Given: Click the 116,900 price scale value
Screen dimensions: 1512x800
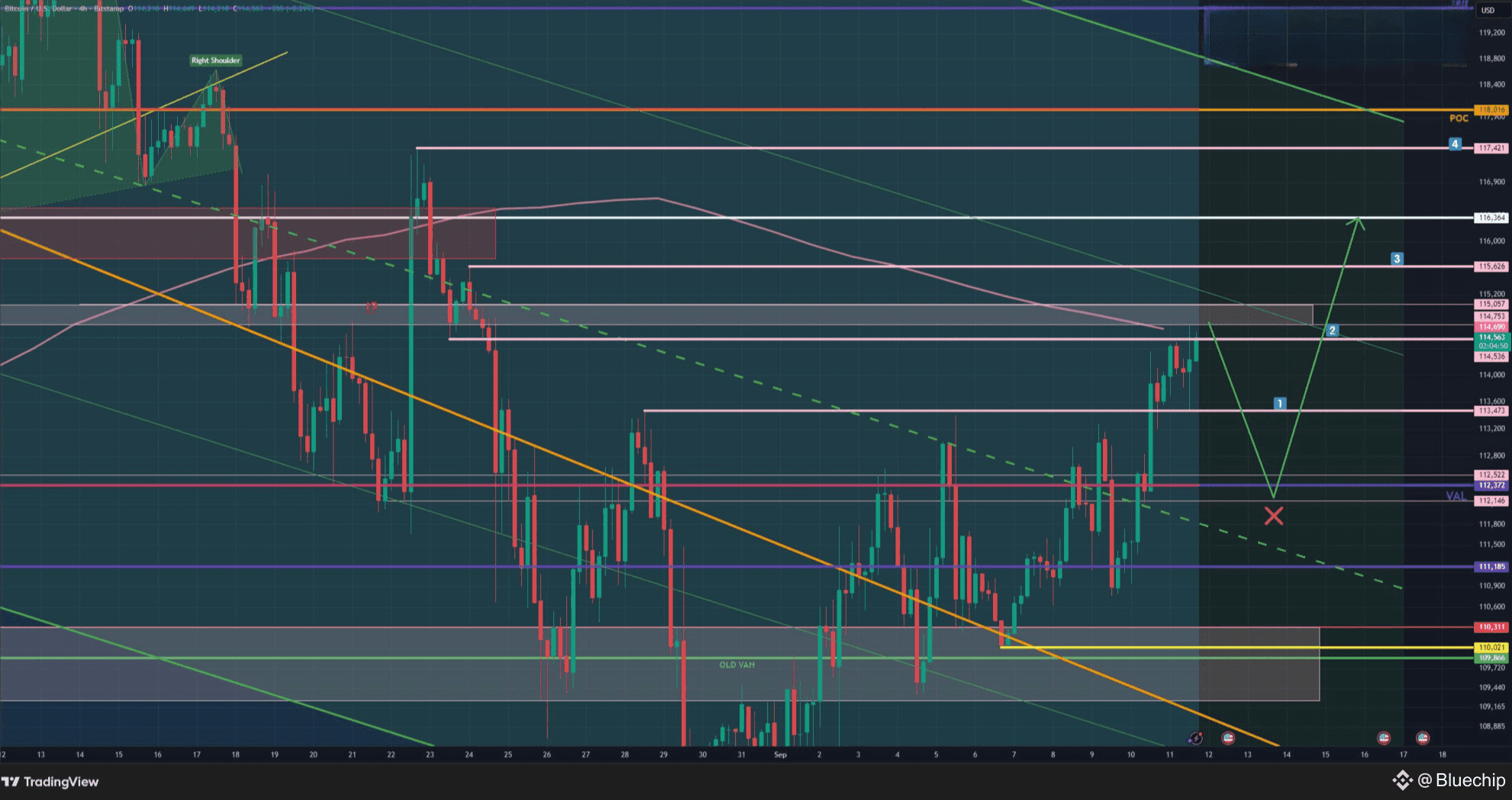Looking at the screenshot, I should click(1491, 182).
